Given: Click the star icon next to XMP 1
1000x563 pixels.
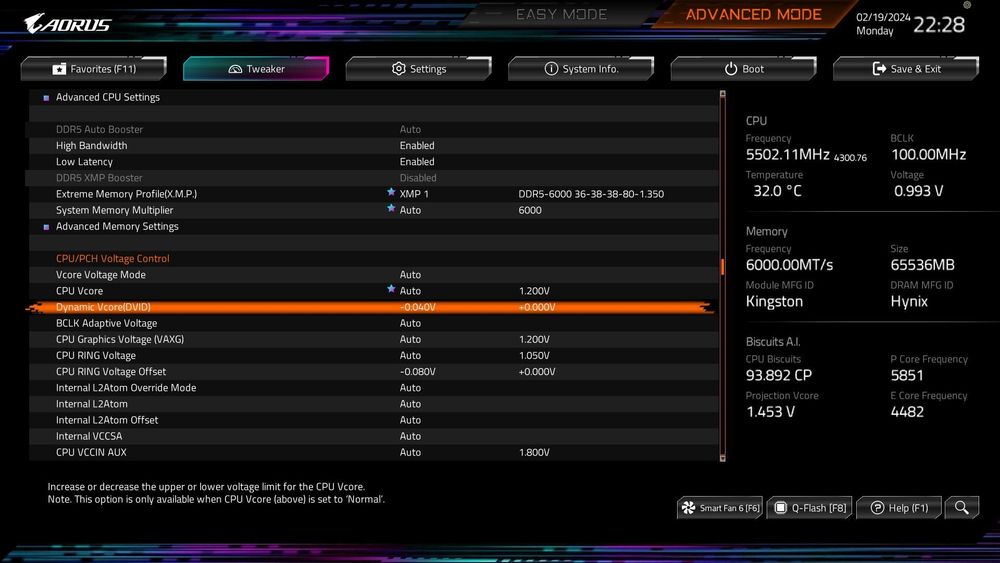Looking at the screenshot, I should [391, 193].
